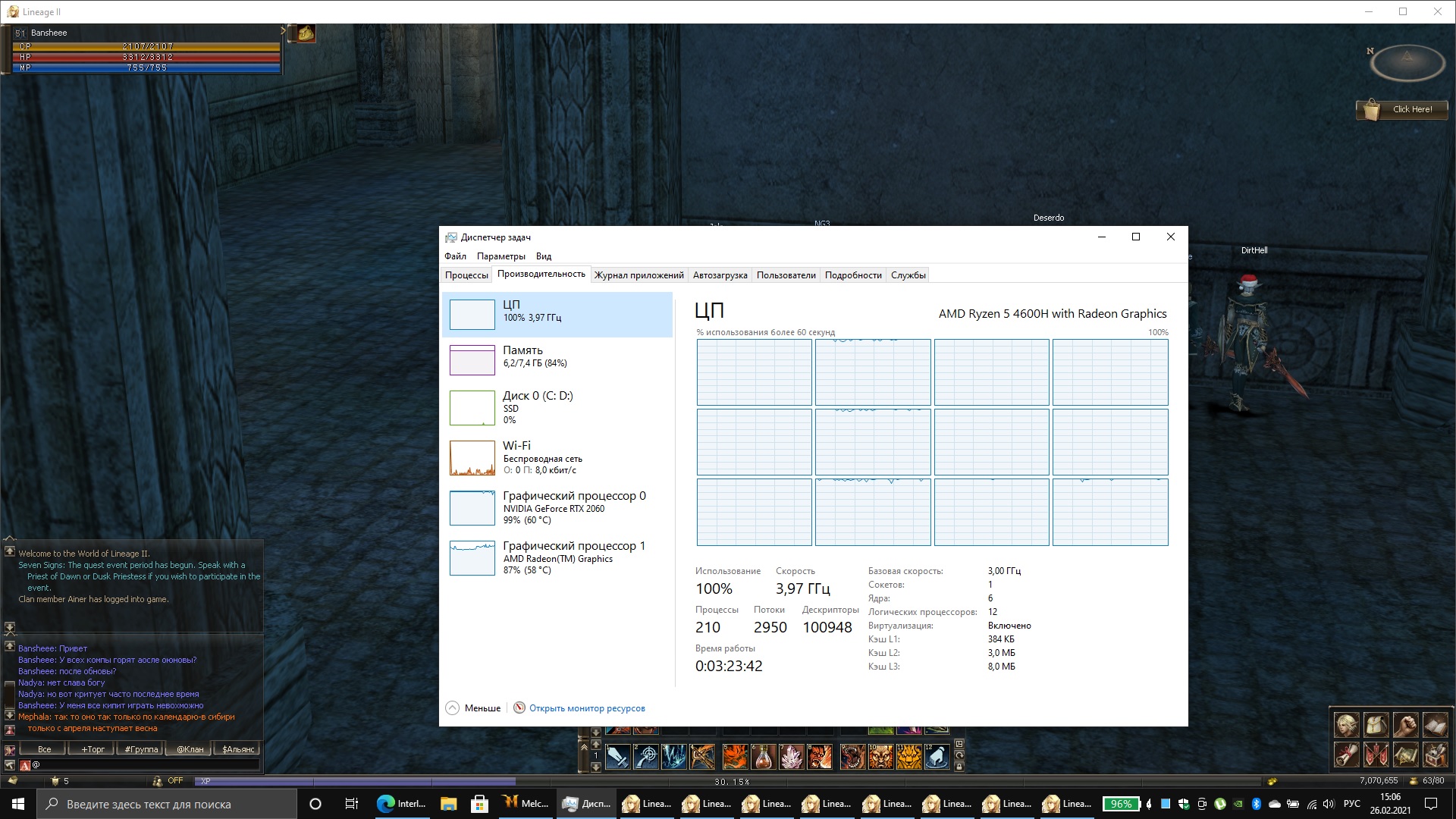Screen dimensions: 1456x819
Task: Select the ЦП performance item
Action: (557, 314)
